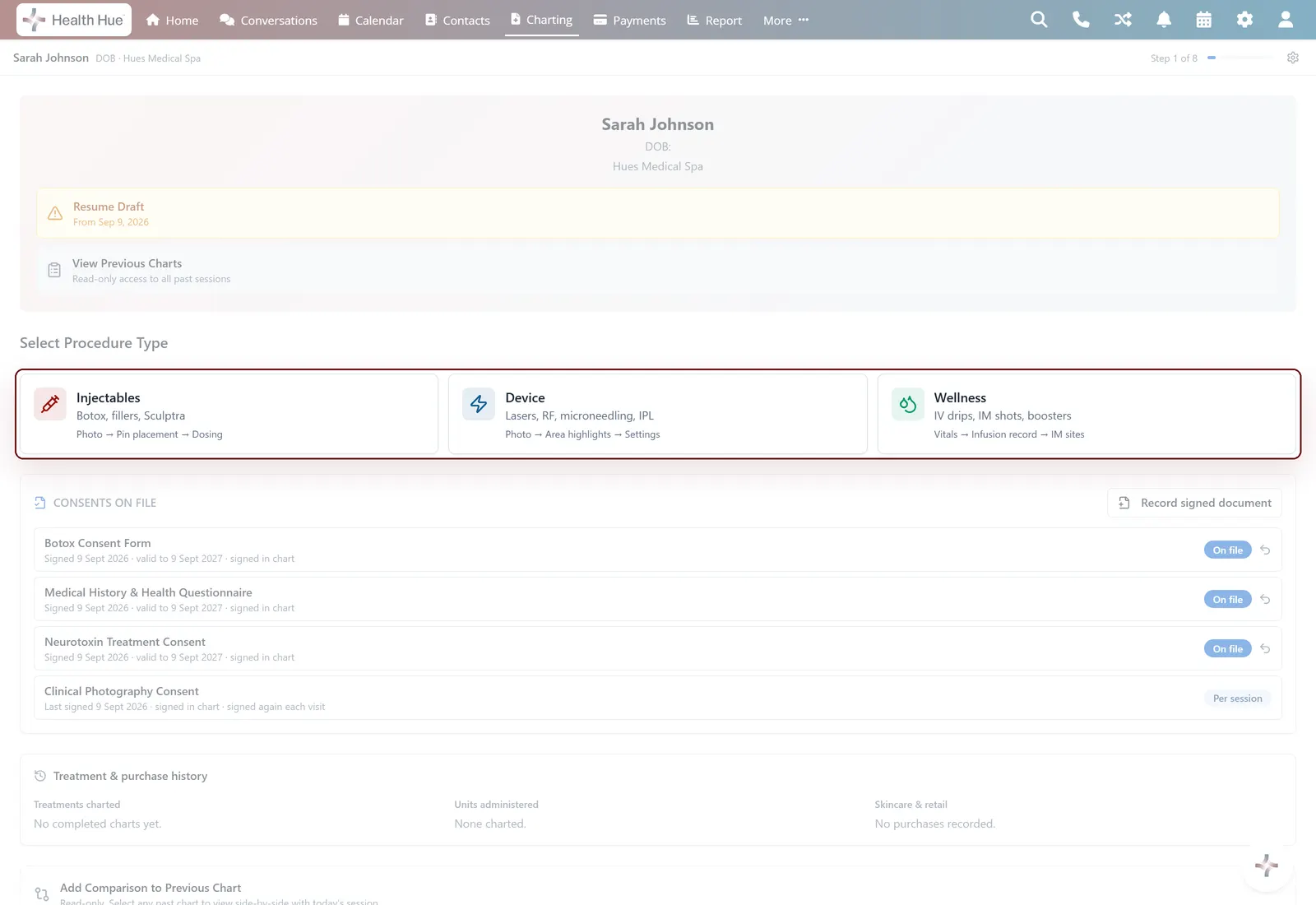Go to the Home tab
This screenshot has width=1316, height=905.
pos(172,20)
